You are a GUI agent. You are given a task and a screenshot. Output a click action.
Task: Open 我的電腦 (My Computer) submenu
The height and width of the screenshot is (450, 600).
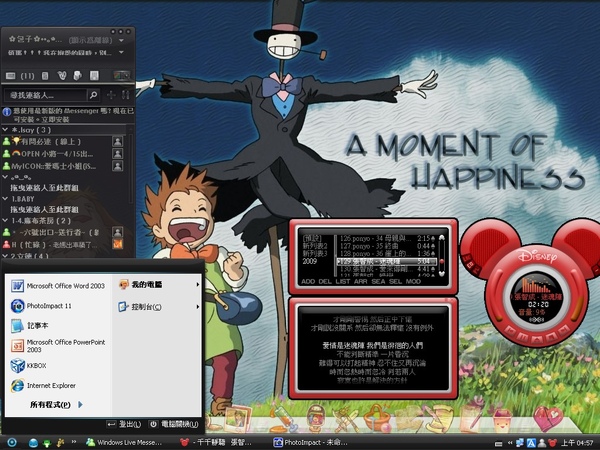coord(159,284)
